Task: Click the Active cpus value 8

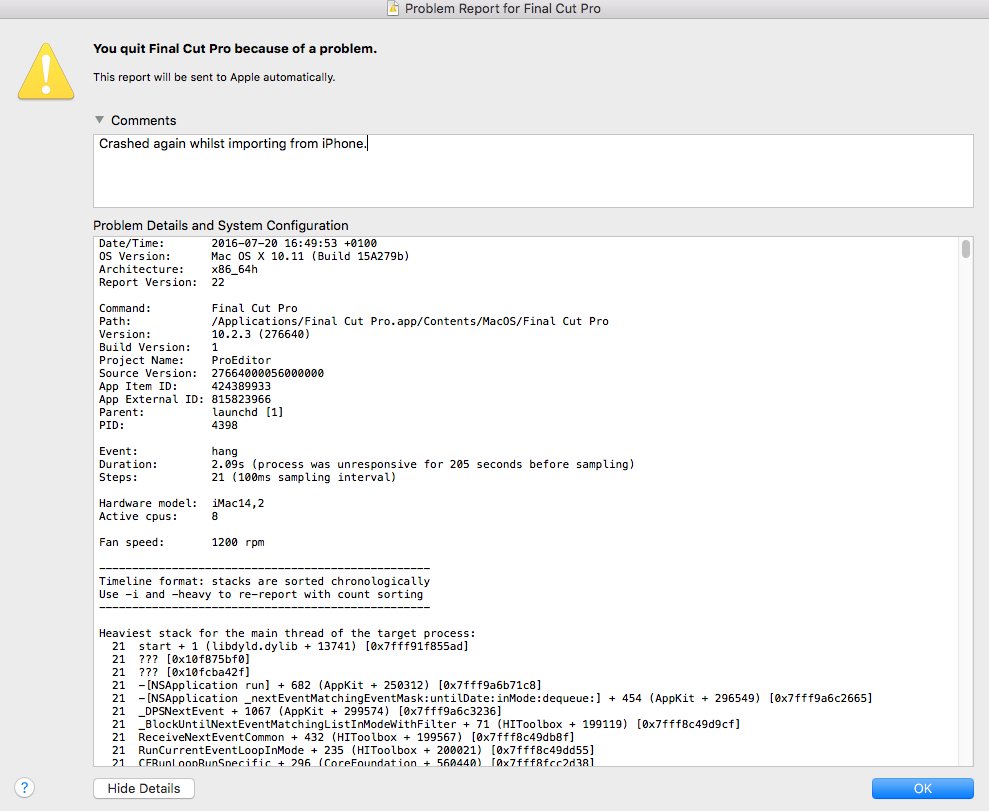Action: [x=215, y=516]
